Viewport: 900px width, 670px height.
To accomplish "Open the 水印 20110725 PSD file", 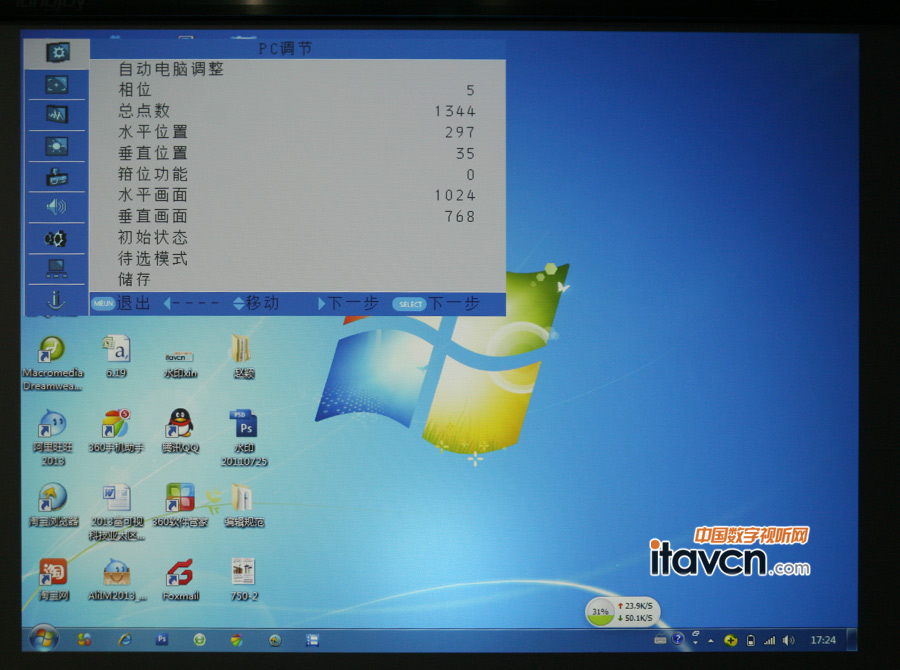I will pos(245,437).
